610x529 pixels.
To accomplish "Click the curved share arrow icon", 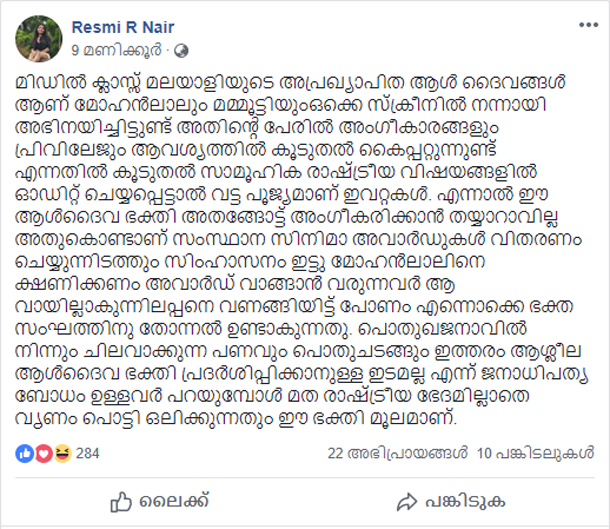I will [407, 502].
